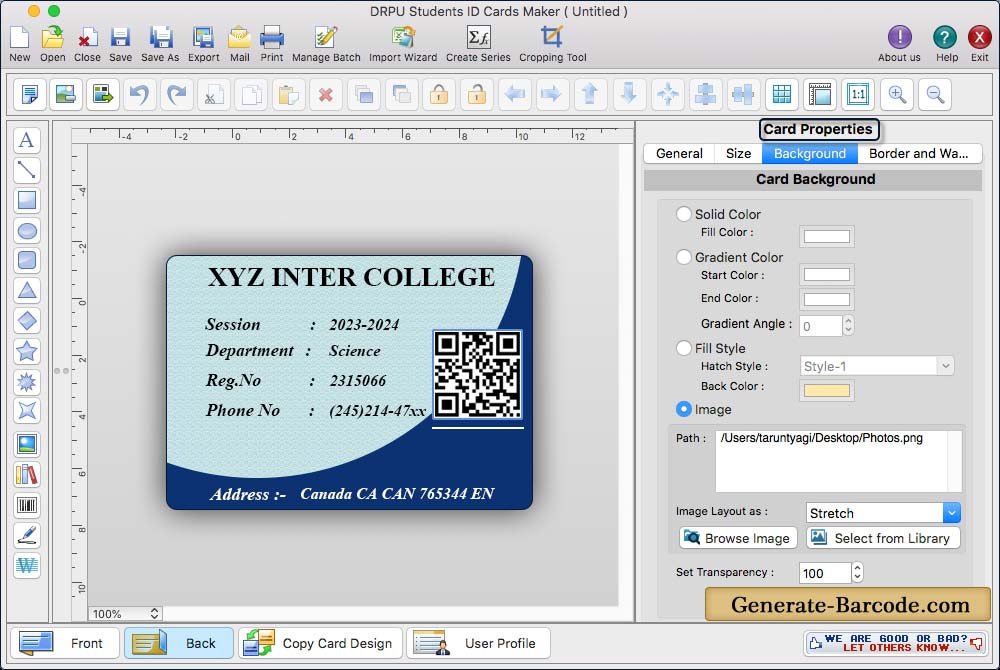This screenshot has width=1000, height=670.
Task: Click the Redo arrow in the toolbar
Action: point(177,94)
